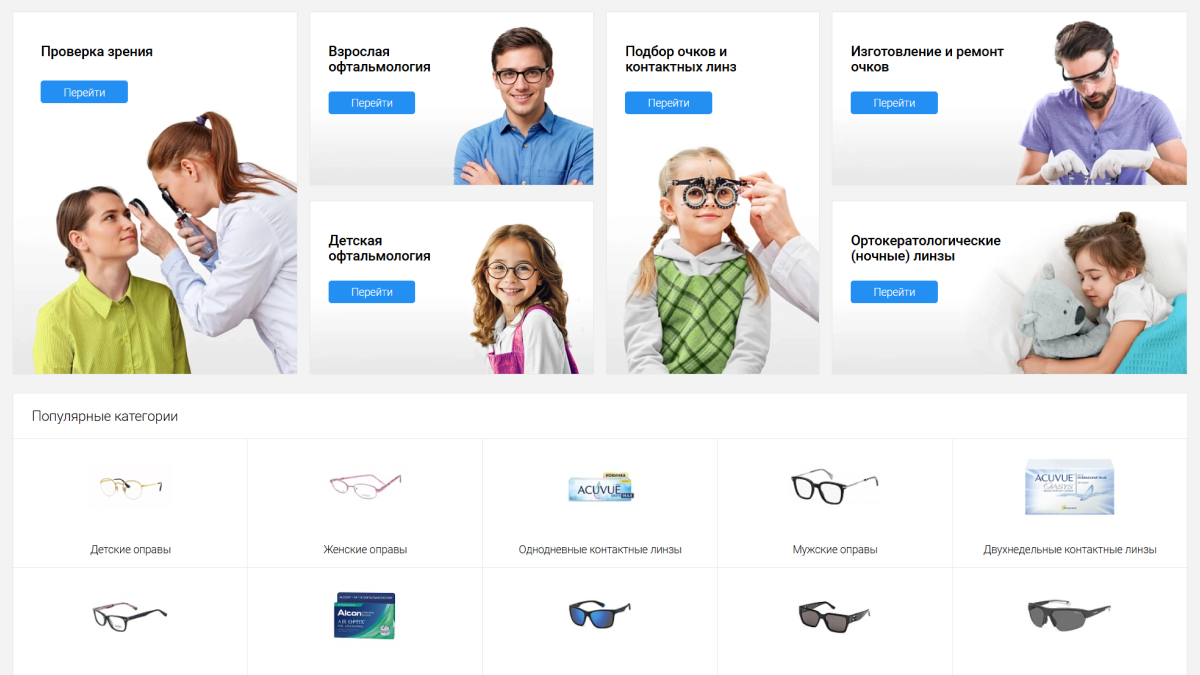
Task: Open Однодневные контактные линзы link
Action: [x=600, y=550]
